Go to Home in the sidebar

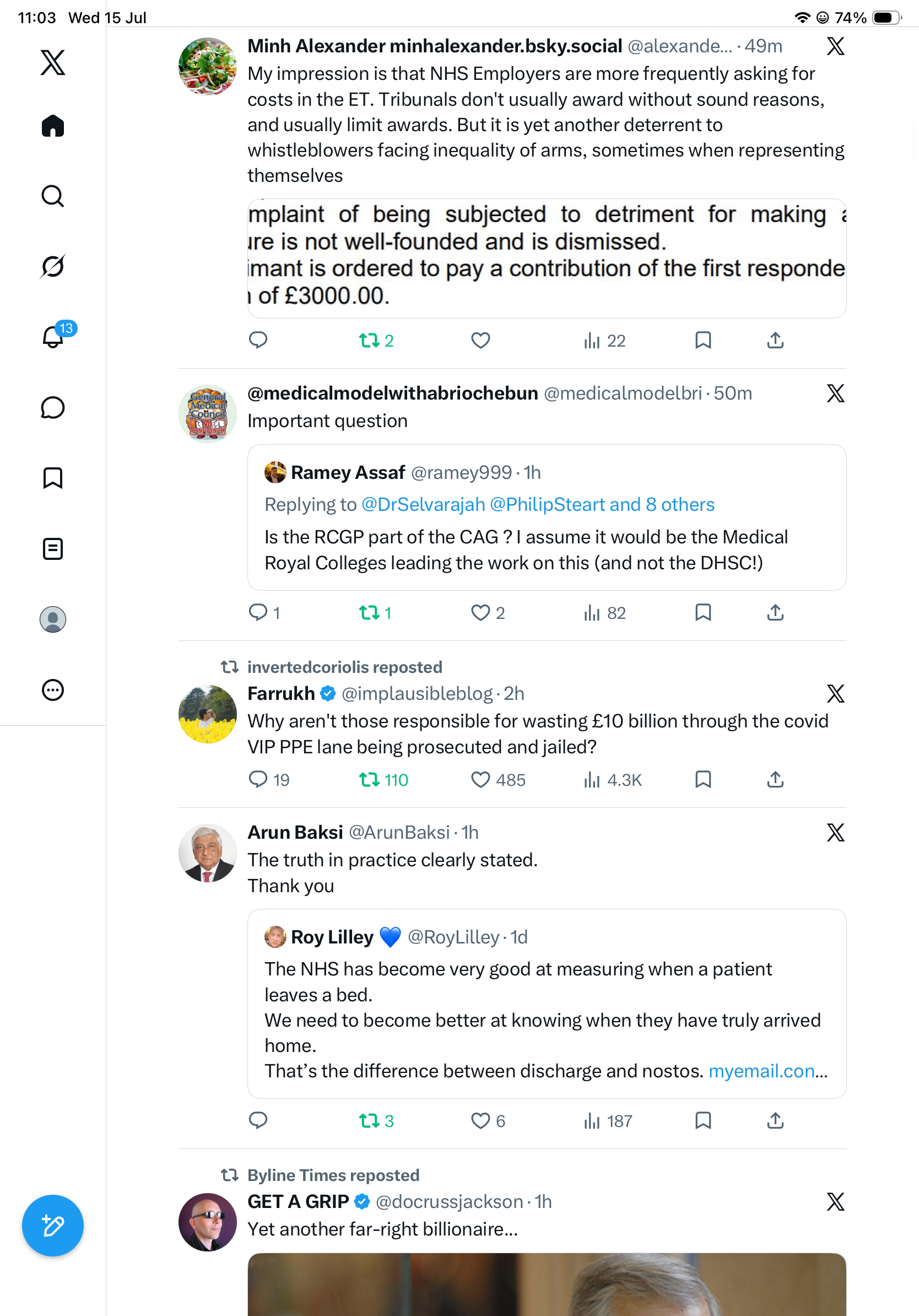coord(53,126)
